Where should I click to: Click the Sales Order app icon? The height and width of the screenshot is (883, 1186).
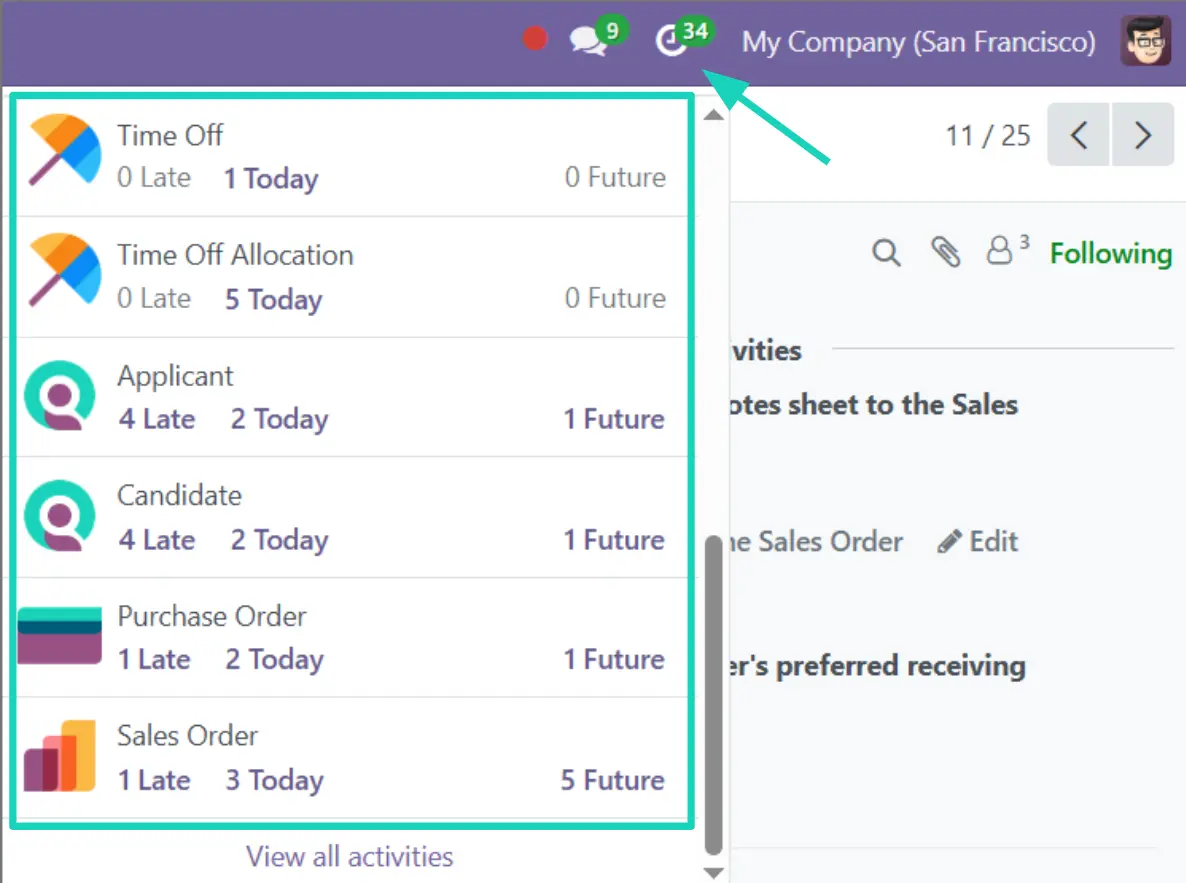60,756
